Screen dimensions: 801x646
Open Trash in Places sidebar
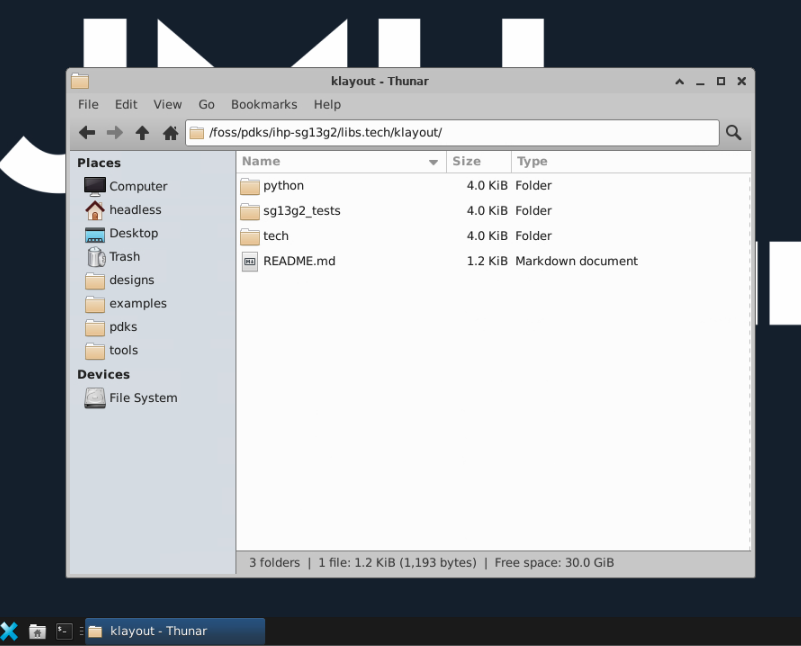pos(112,257)
